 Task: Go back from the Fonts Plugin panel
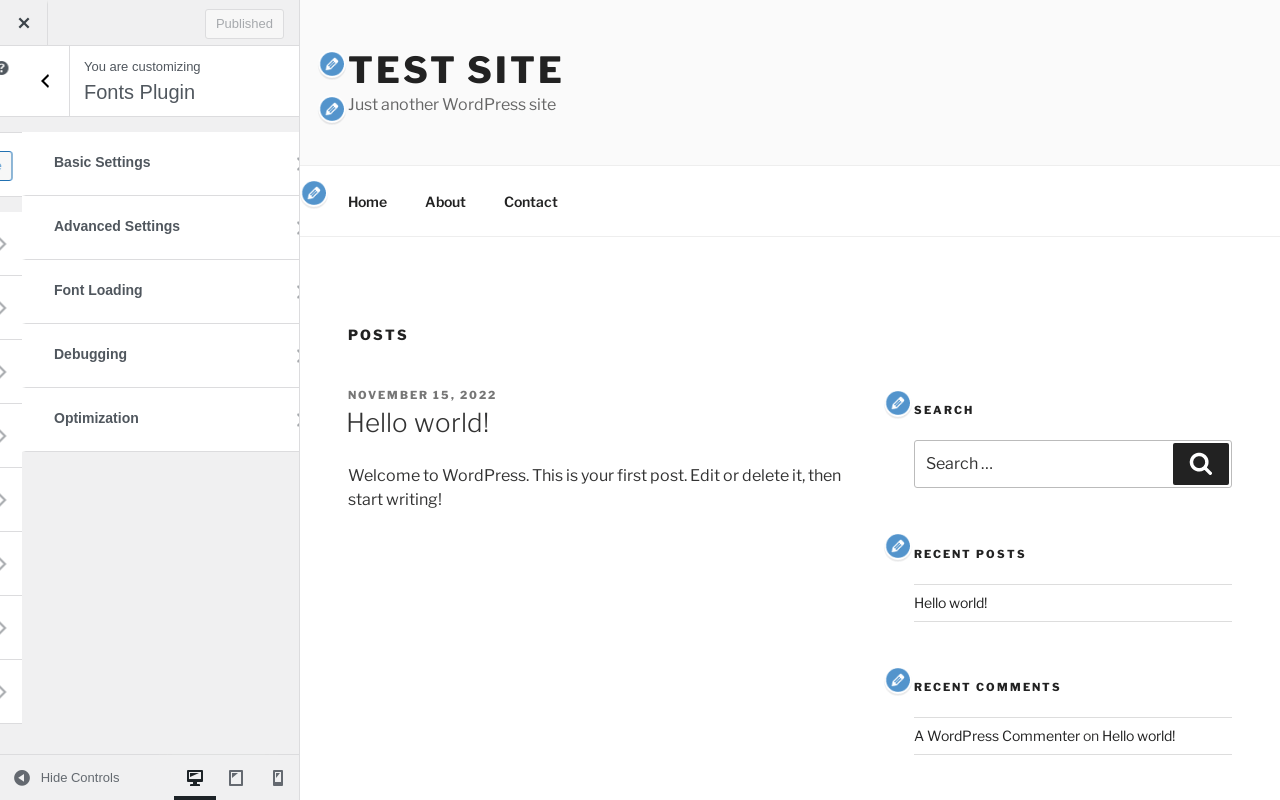45,81
